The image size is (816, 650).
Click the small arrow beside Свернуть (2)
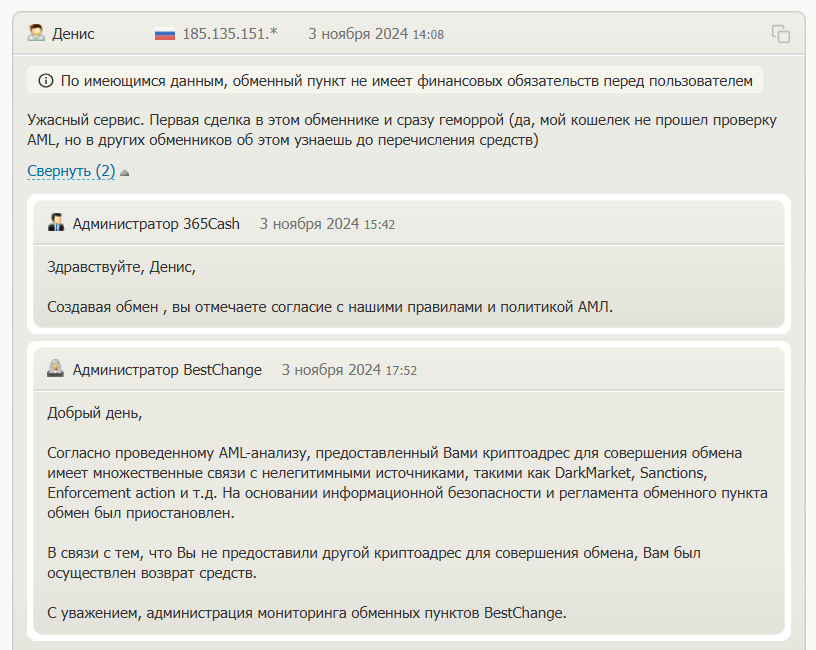click(x=125, y=172)
